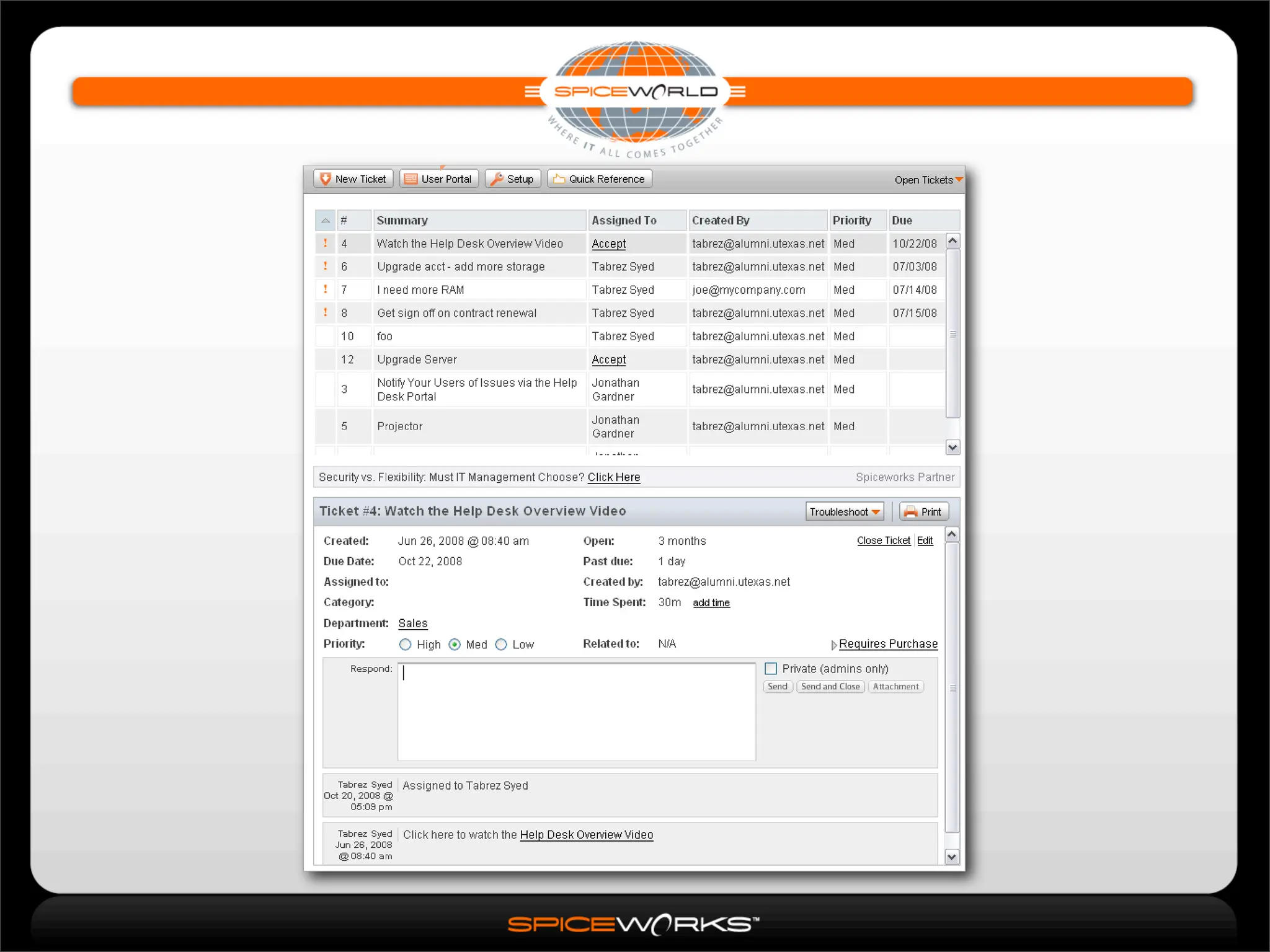Edit the ticket via Edit link
1270x952 pixels.
925,540
